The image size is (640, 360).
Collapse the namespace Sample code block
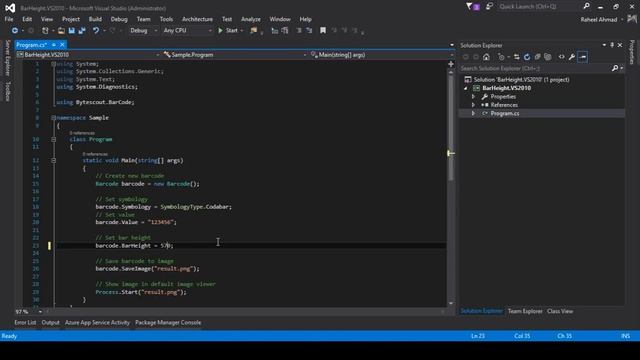(x=53, y=118)
